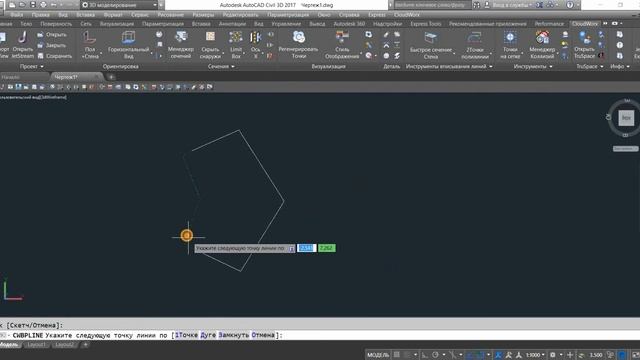
Task: Click the Быстрое сечение Стена icon
Action: [x=431, y=38]
